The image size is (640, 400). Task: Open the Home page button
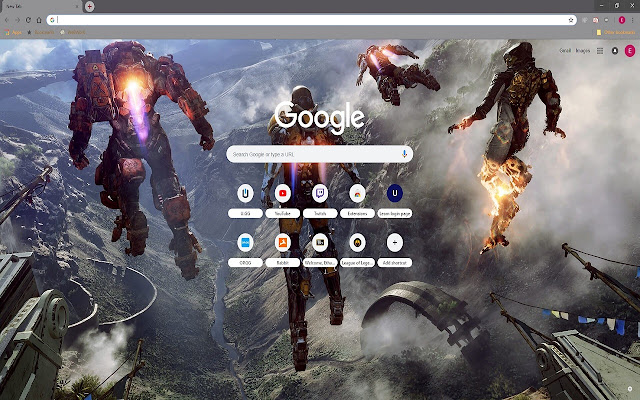point(39,20)
